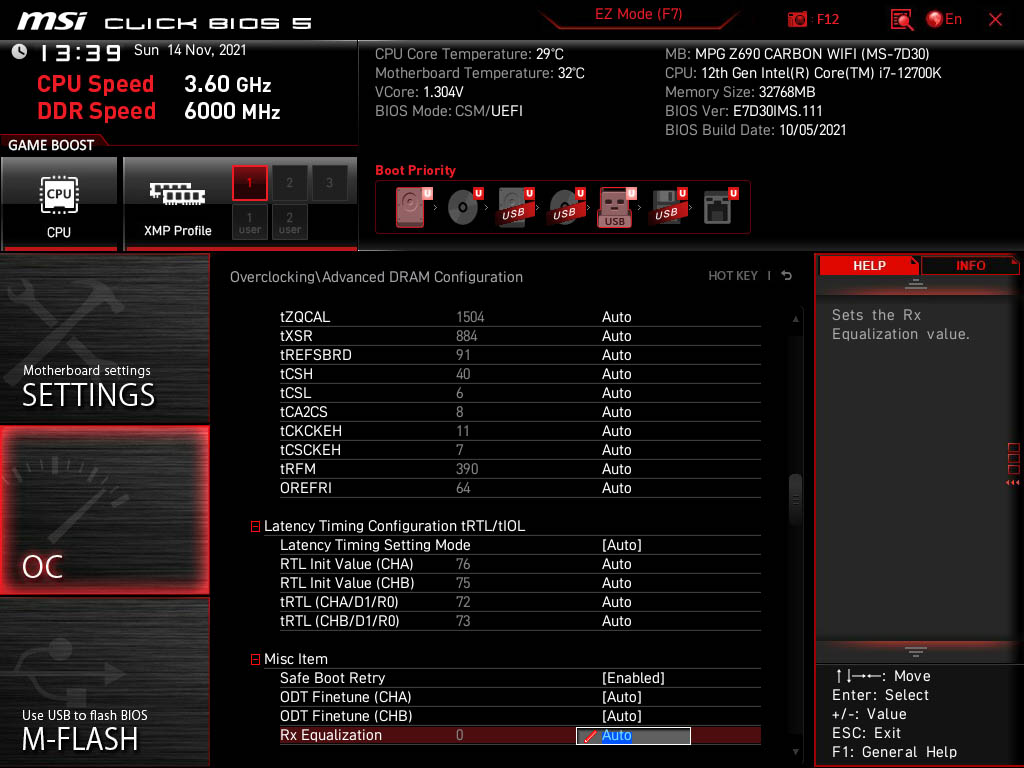This screenshot has height=768, width=1024.
Task: Select the floppy USB boot device icon
Action: click(667, 208)
